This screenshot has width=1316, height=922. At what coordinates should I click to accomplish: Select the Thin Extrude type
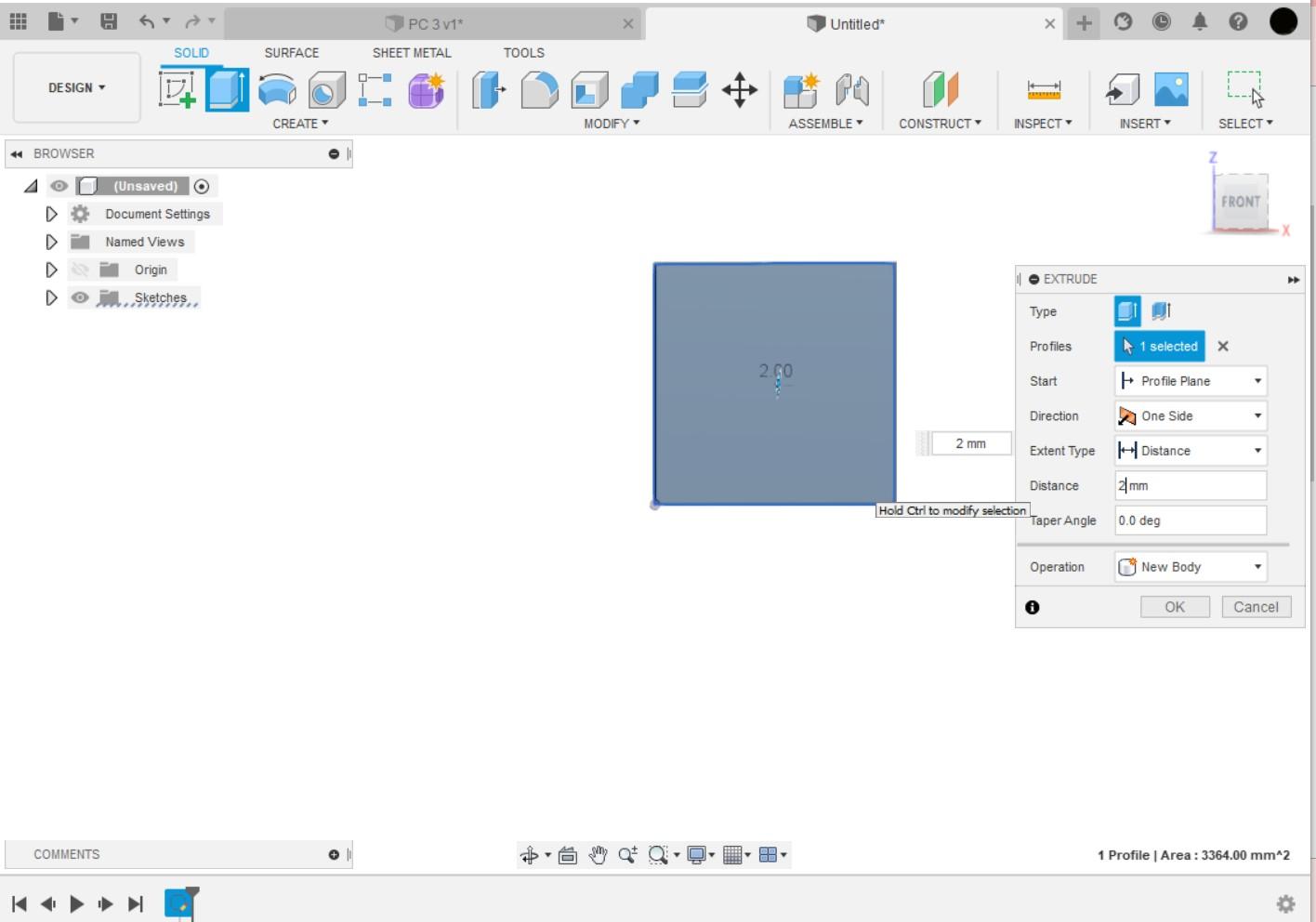pos(1161,311)
